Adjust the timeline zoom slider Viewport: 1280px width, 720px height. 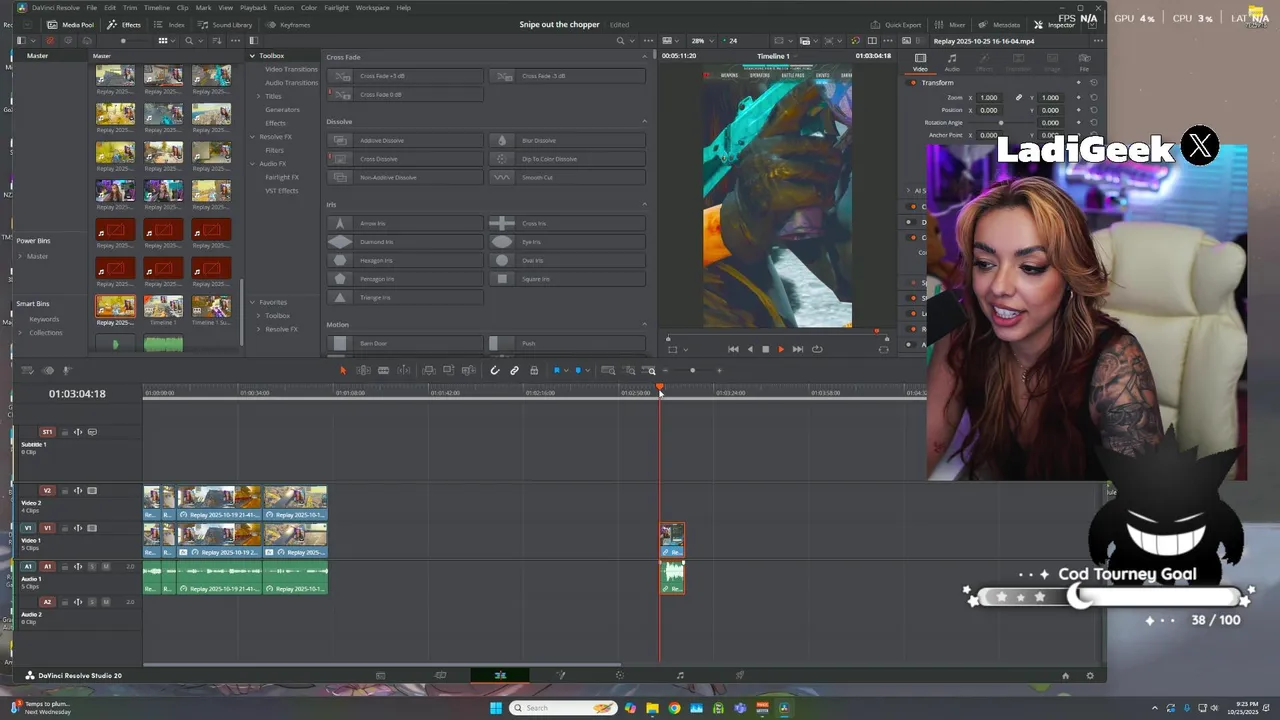(692, 371)
